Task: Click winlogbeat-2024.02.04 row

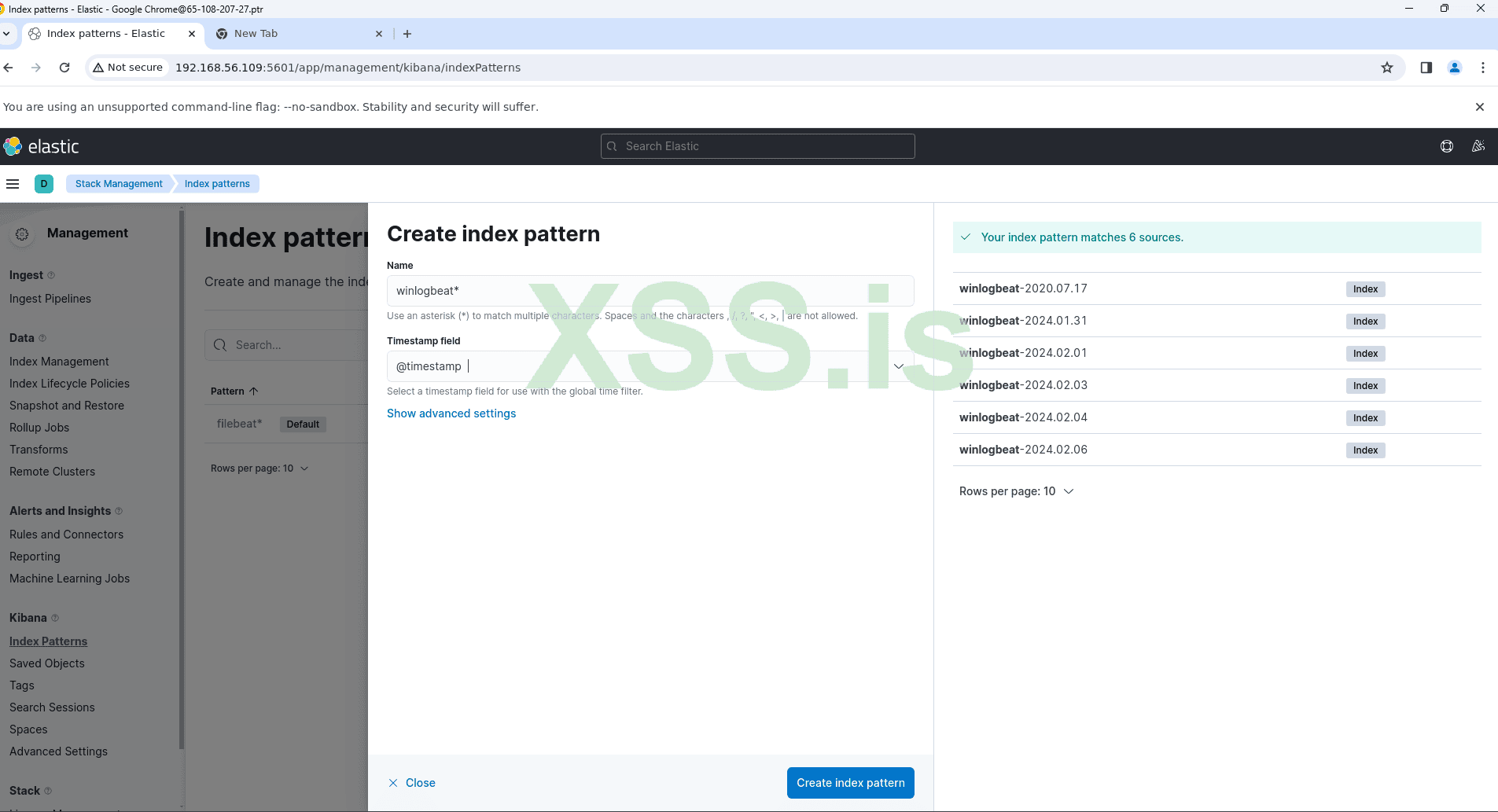Action: 1217,417
